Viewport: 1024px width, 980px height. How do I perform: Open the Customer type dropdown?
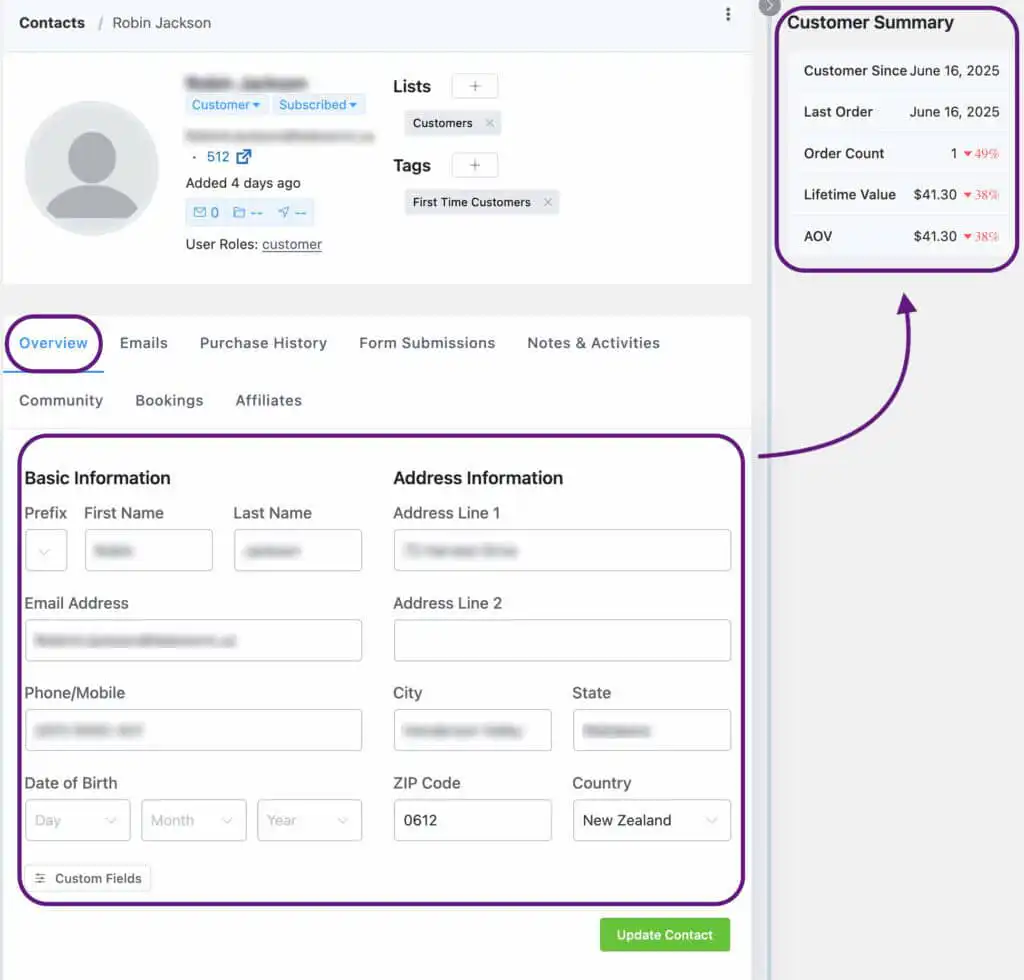(226, 104)
